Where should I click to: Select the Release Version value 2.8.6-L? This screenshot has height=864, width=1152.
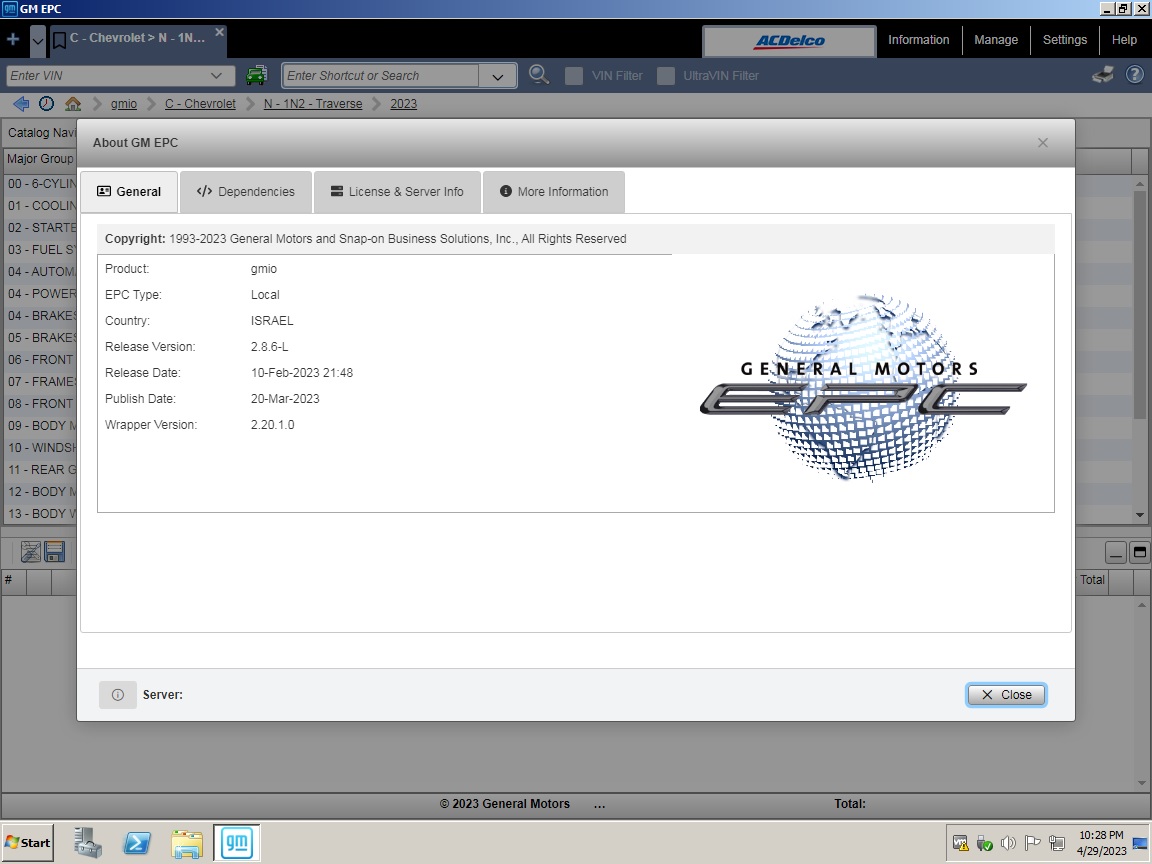(270, 347)
